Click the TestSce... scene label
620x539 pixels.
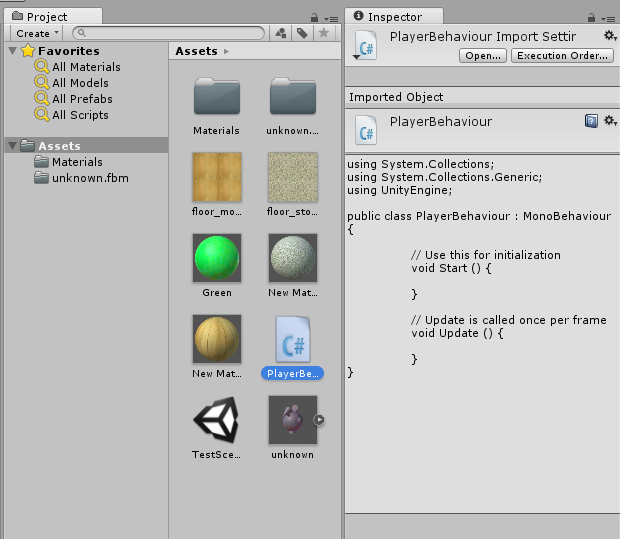tap(216, 455)
